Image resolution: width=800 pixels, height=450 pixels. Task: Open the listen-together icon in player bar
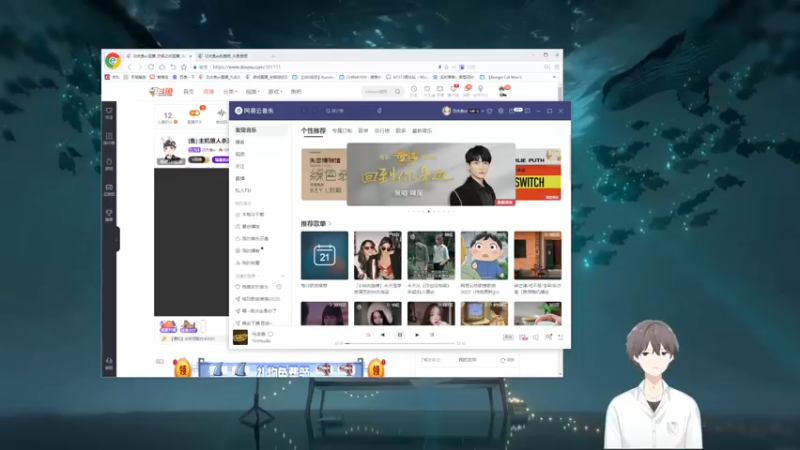pyautogui.click(x=548, y=337)
